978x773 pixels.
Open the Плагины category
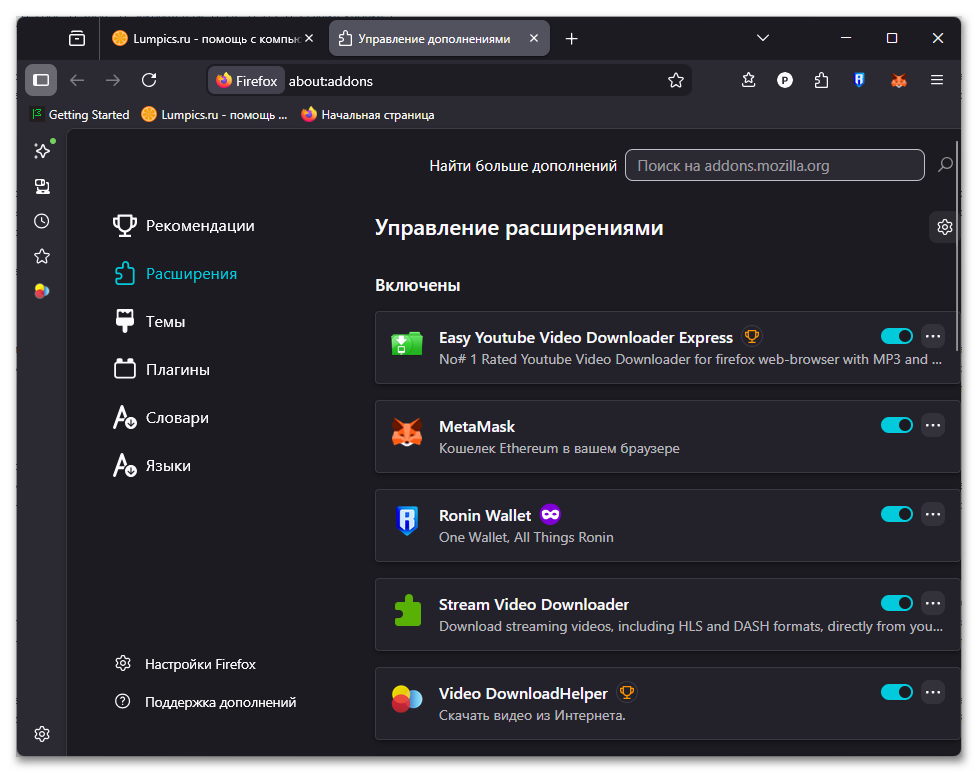pyautogui.click(x=162, y=370)
